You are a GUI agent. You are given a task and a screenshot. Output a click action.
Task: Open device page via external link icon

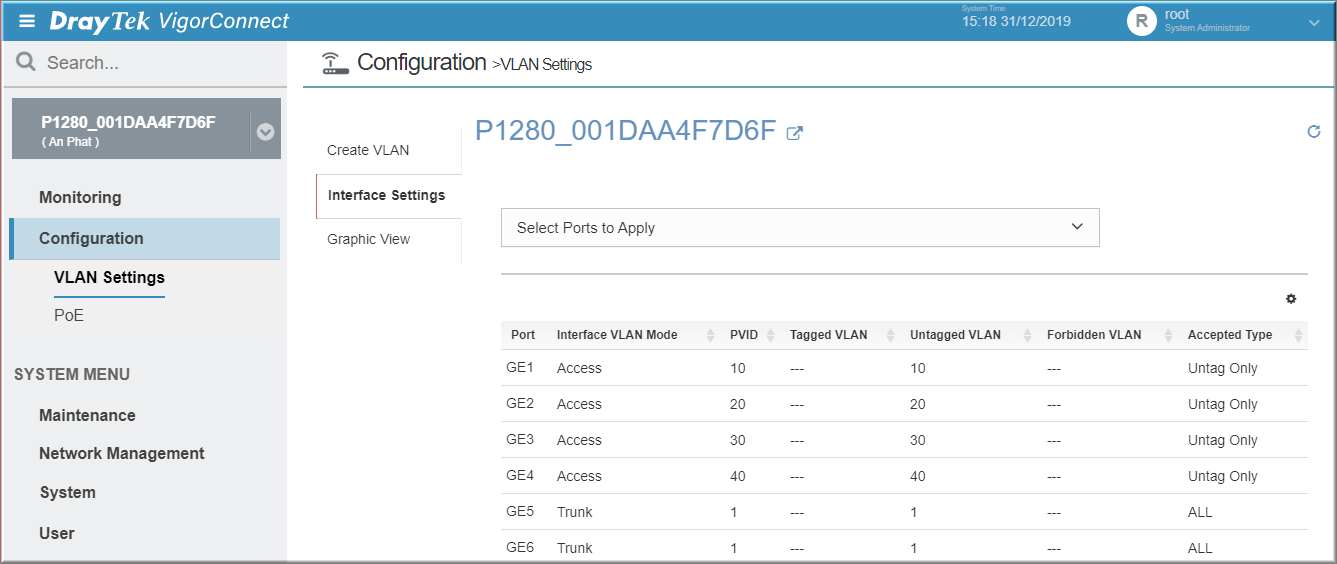pos(795,133)
